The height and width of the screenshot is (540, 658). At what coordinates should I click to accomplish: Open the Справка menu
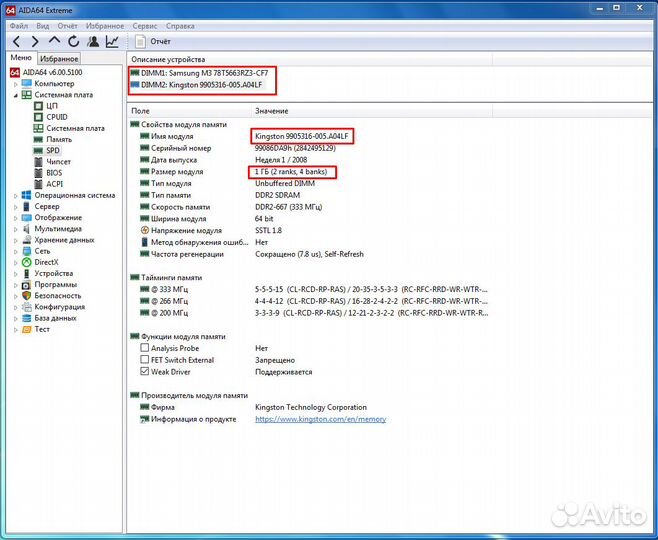tap(180, 26)
